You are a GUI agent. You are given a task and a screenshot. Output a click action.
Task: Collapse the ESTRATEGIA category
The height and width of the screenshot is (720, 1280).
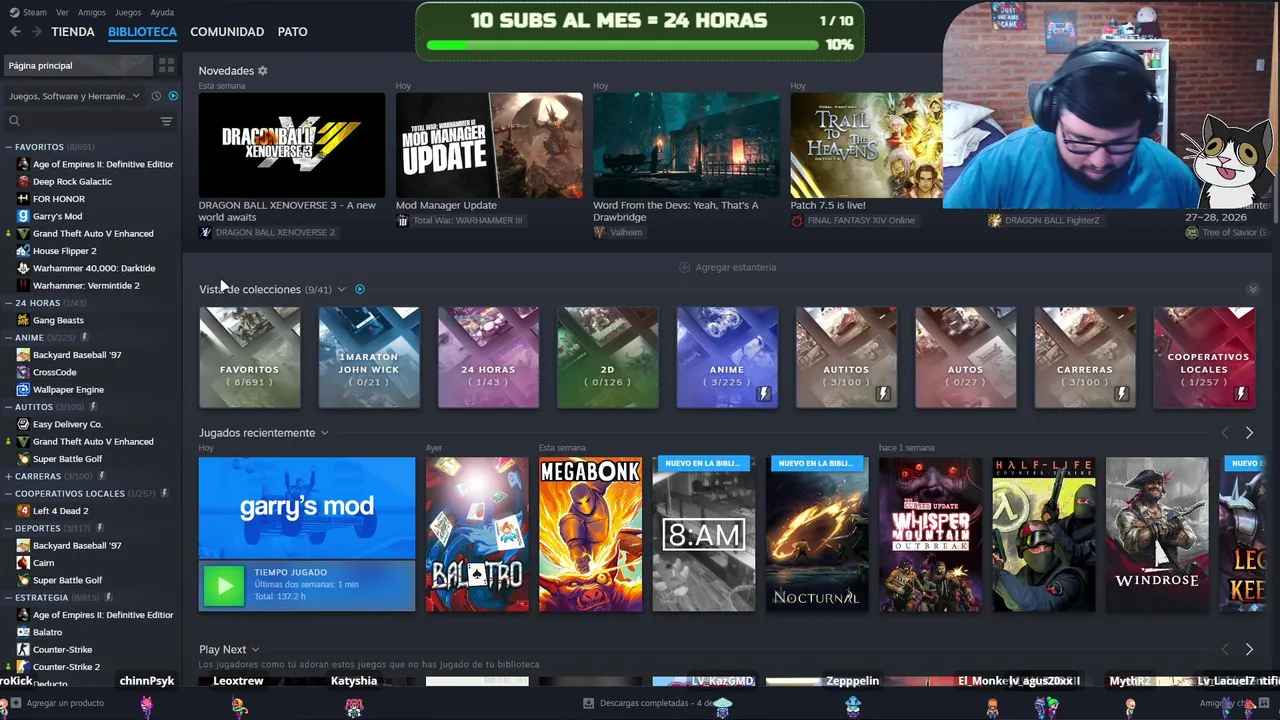tap(8, 597)
